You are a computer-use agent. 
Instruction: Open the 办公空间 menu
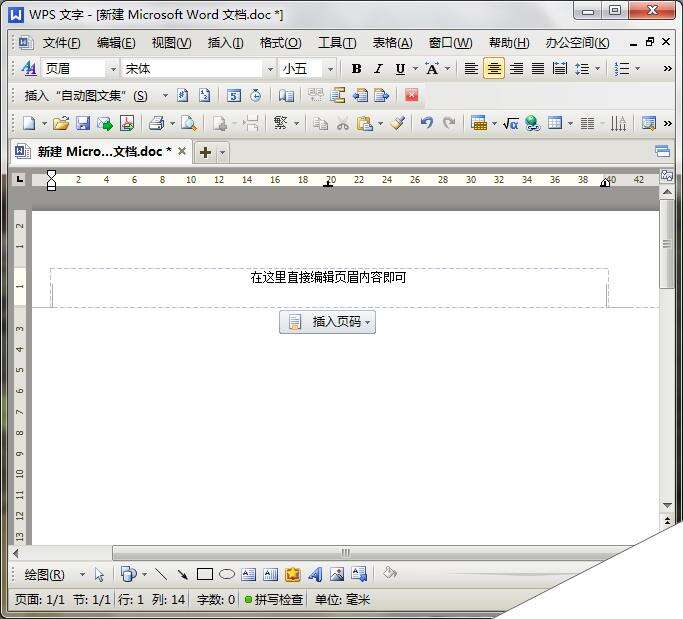(x=577, y=43)
